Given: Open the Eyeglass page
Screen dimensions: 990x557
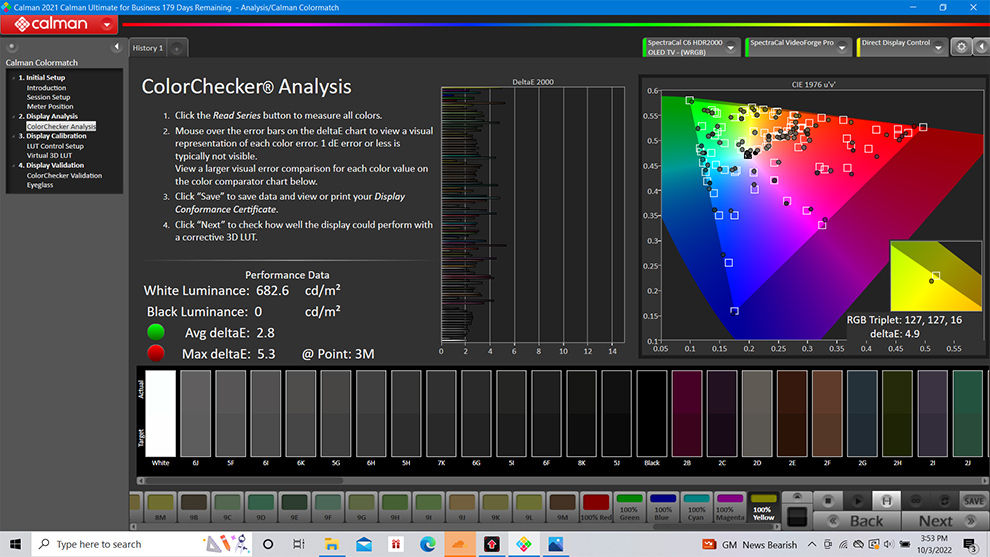Looking at the screenshot, I should (x=40, y=185).
